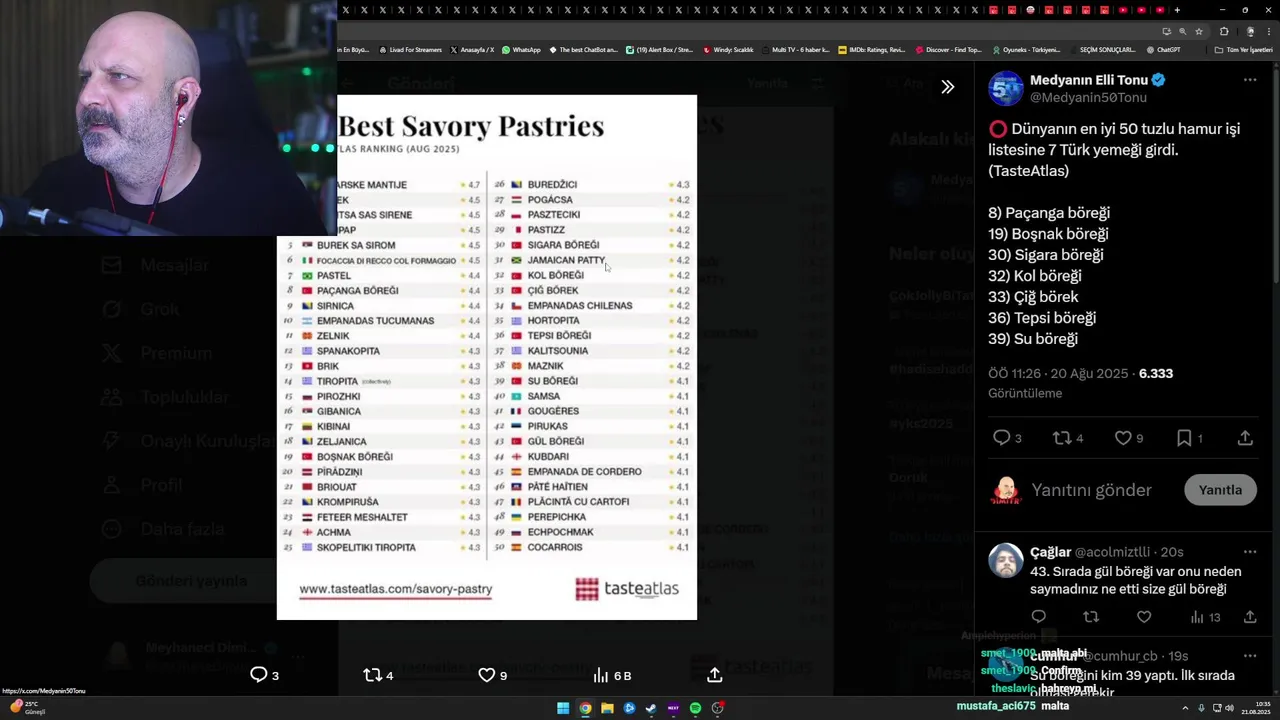Collapse the side panel with double chevron
This screenshot has width=1280, height=720.
(x=947, y=87)
